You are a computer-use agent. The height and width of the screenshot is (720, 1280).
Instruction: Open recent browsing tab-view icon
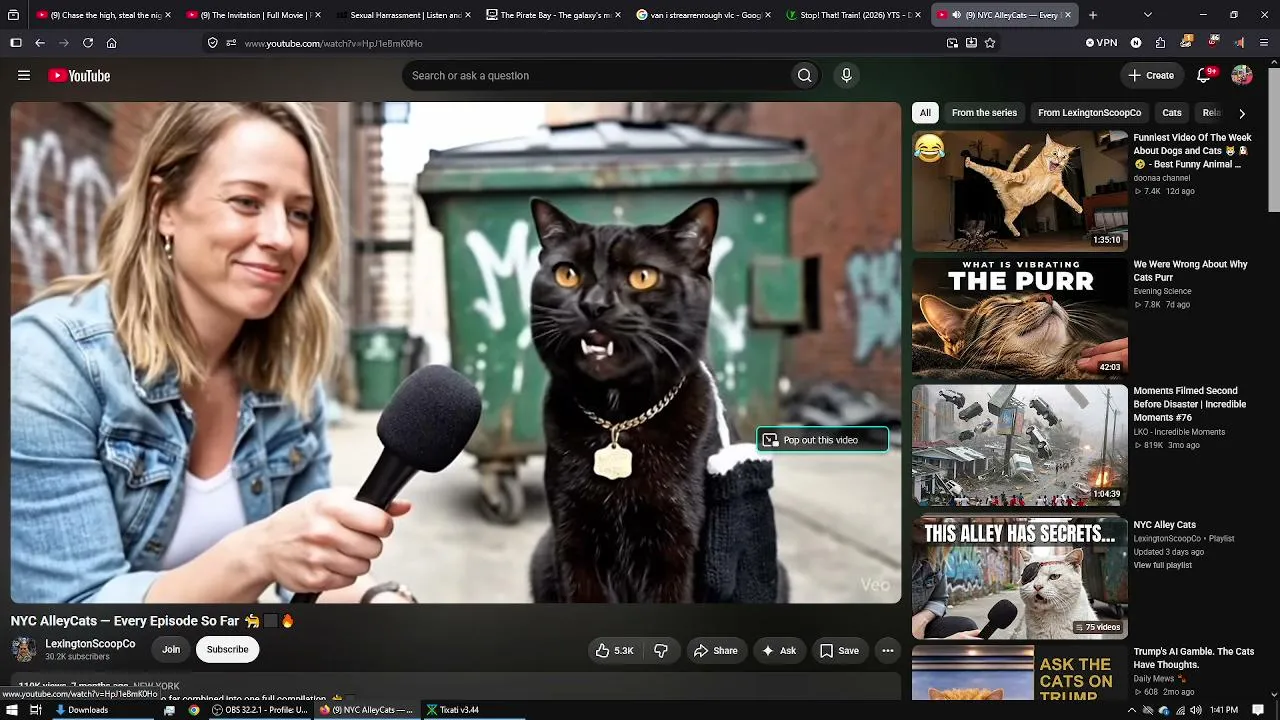click(16, 15)
